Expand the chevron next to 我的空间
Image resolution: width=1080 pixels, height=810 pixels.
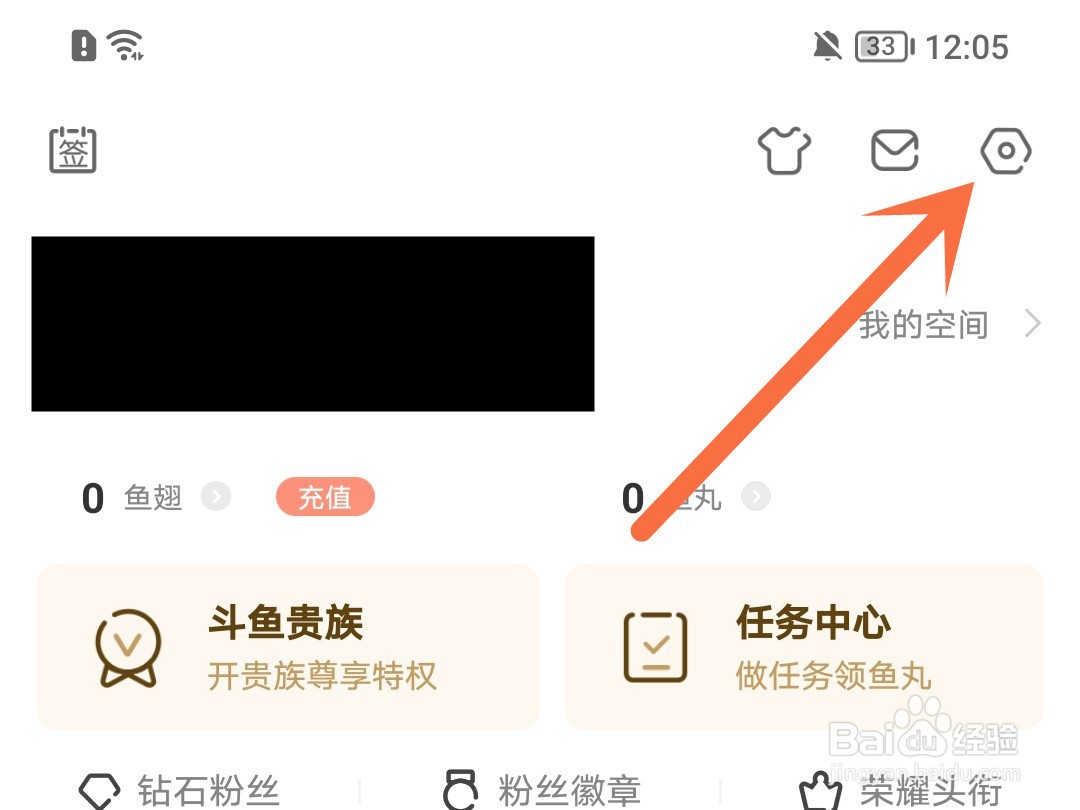(1032, 323)
